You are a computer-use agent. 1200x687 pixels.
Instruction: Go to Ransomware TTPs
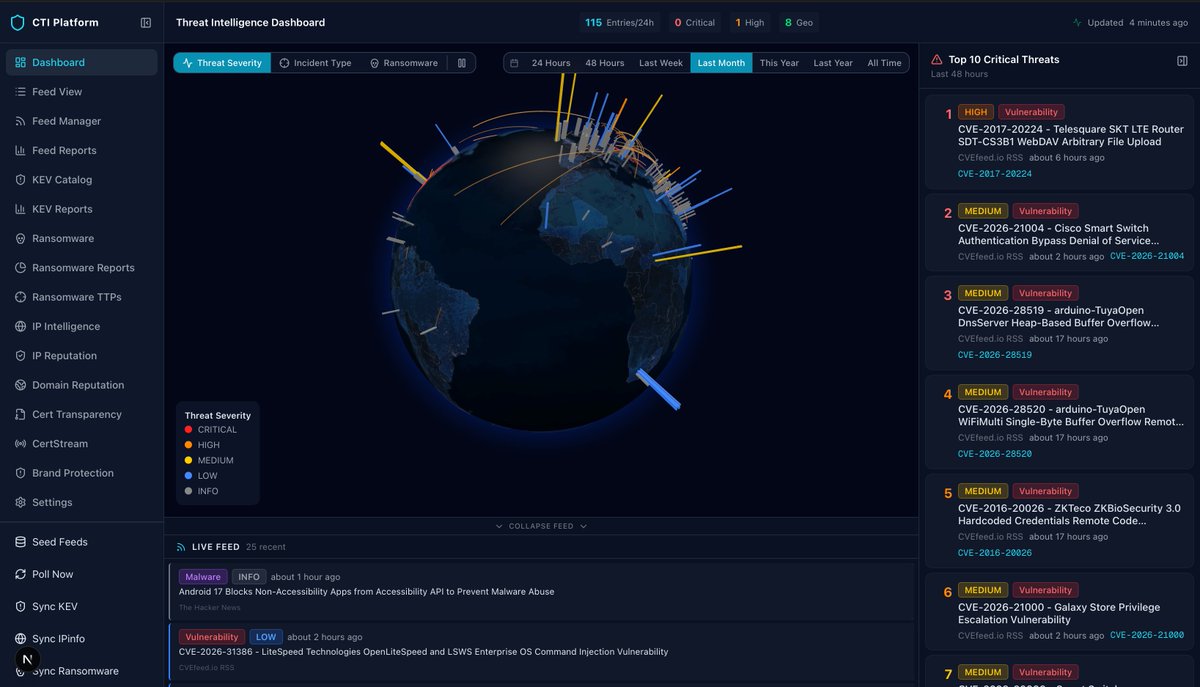(81, 297)
